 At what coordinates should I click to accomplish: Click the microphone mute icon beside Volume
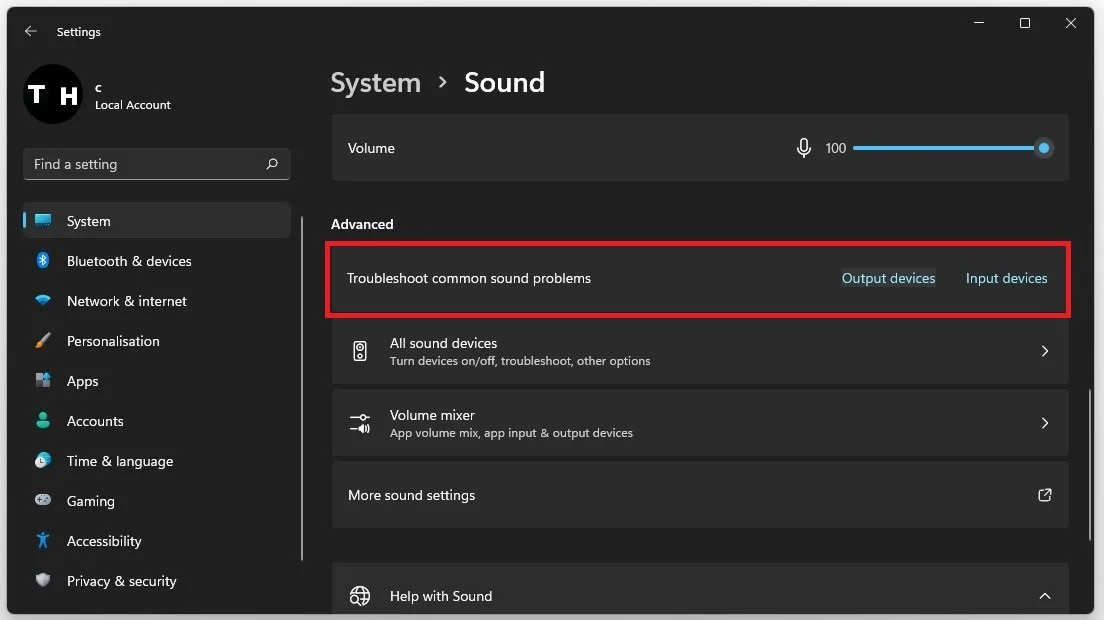(803, 148)
